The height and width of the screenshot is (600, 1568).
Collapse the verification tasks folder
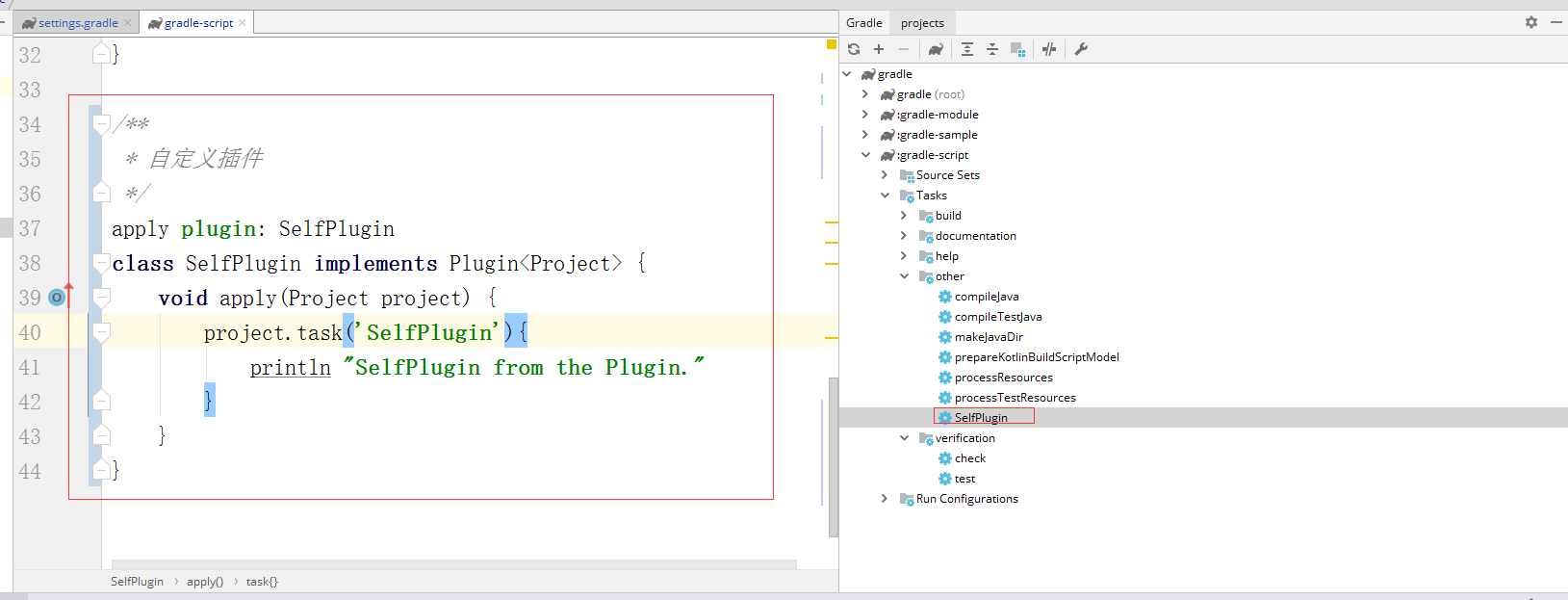point(904,438)
